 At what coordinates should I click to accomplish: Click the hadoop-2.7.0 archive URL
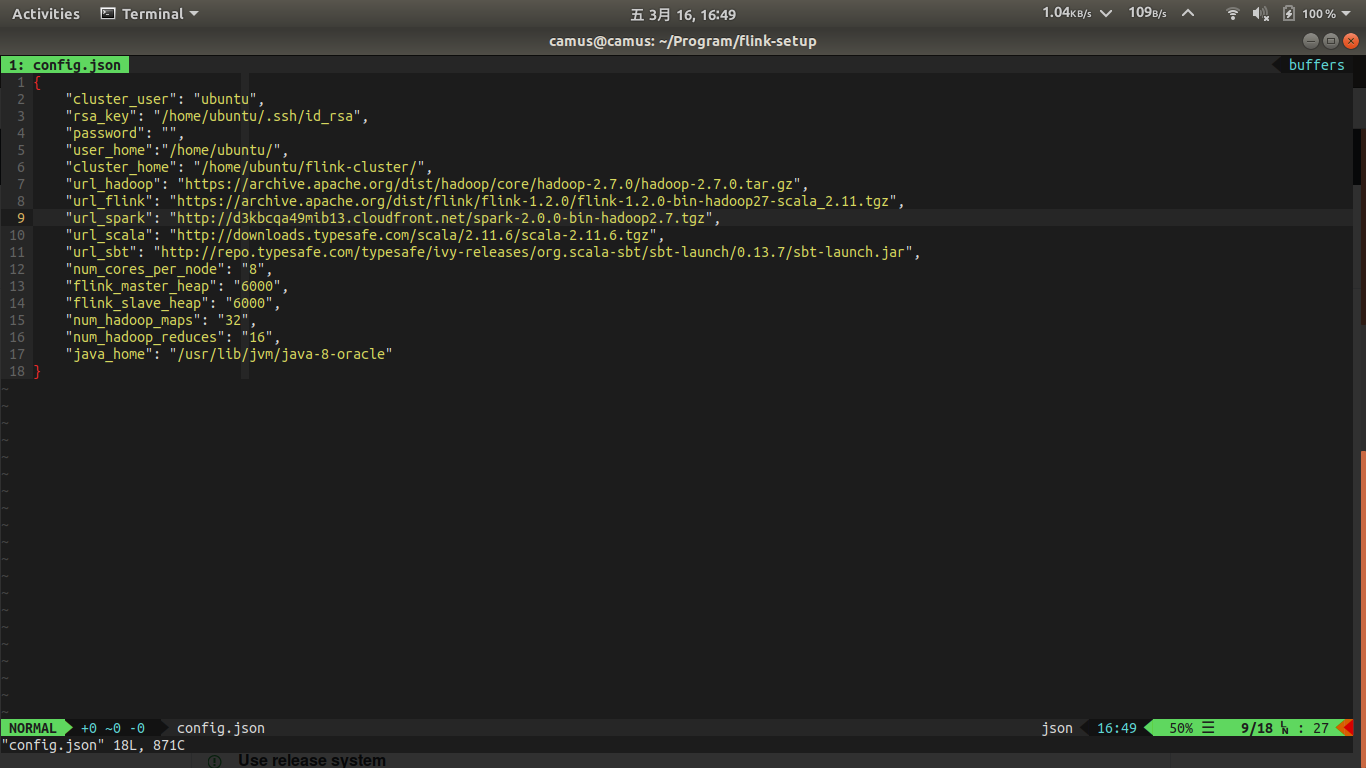coord(490,183)
